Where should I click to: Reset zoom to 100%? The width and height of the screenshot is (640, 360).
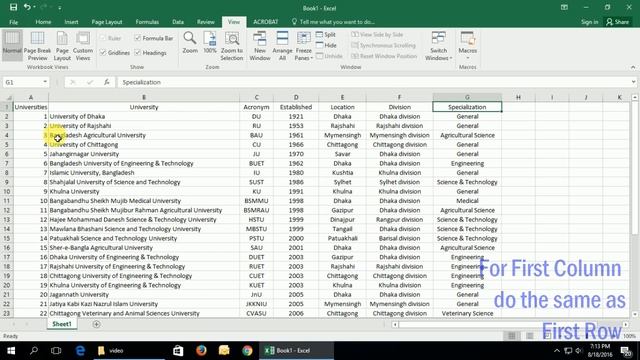coord(210,42)
